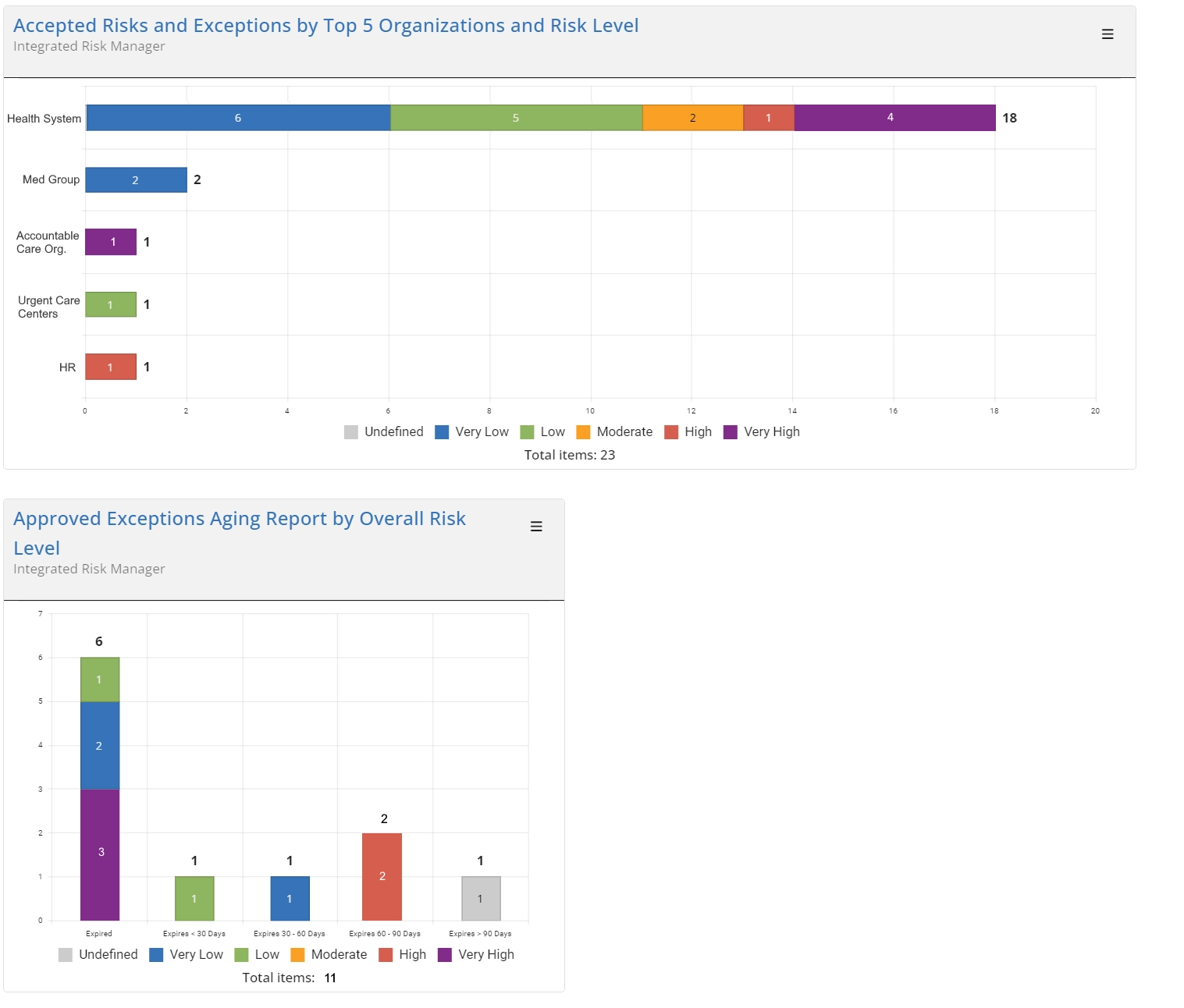Screen dimensions: 1184x1008
Task: Toggle the Moderate legend item in the top chart
Action: click(614, 432)
